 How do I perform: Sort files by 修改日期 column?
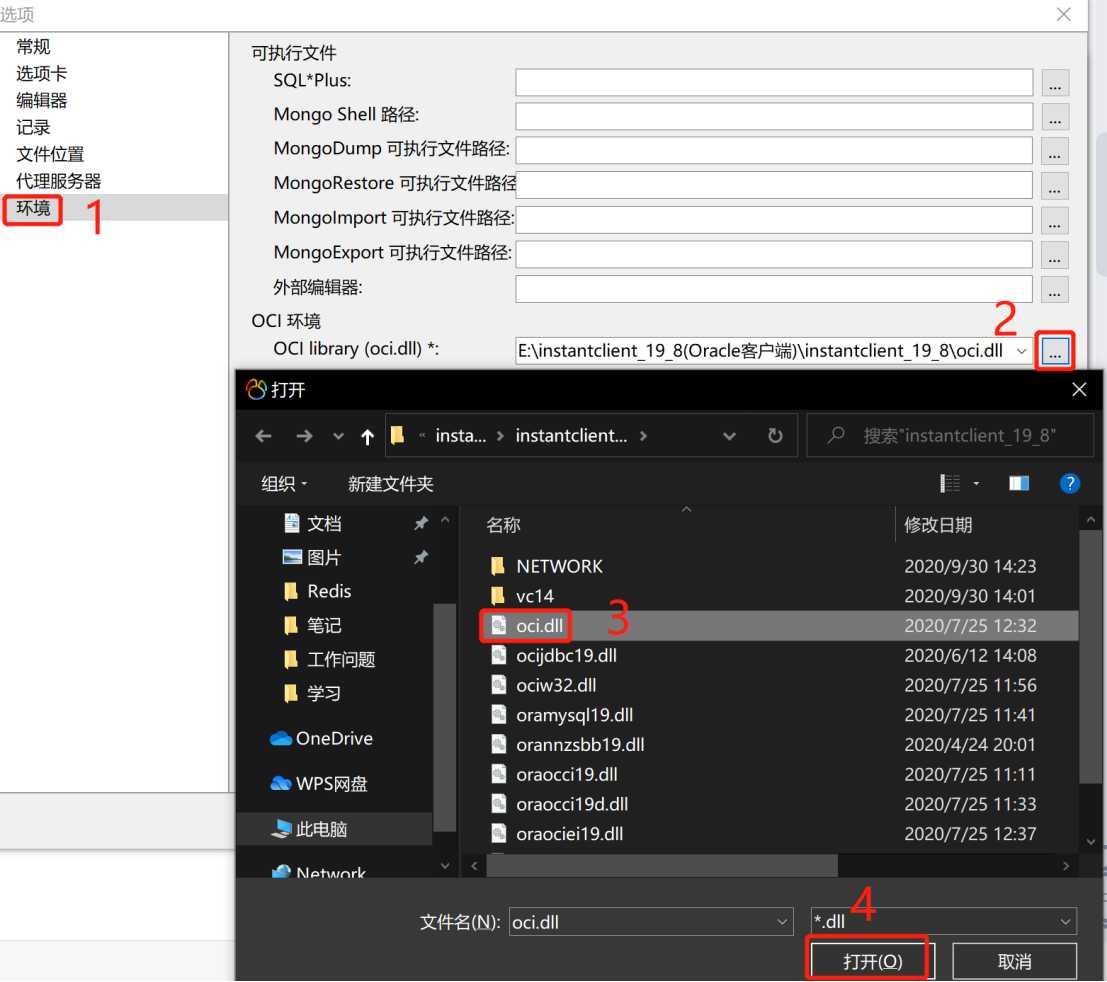pos(938,525)
